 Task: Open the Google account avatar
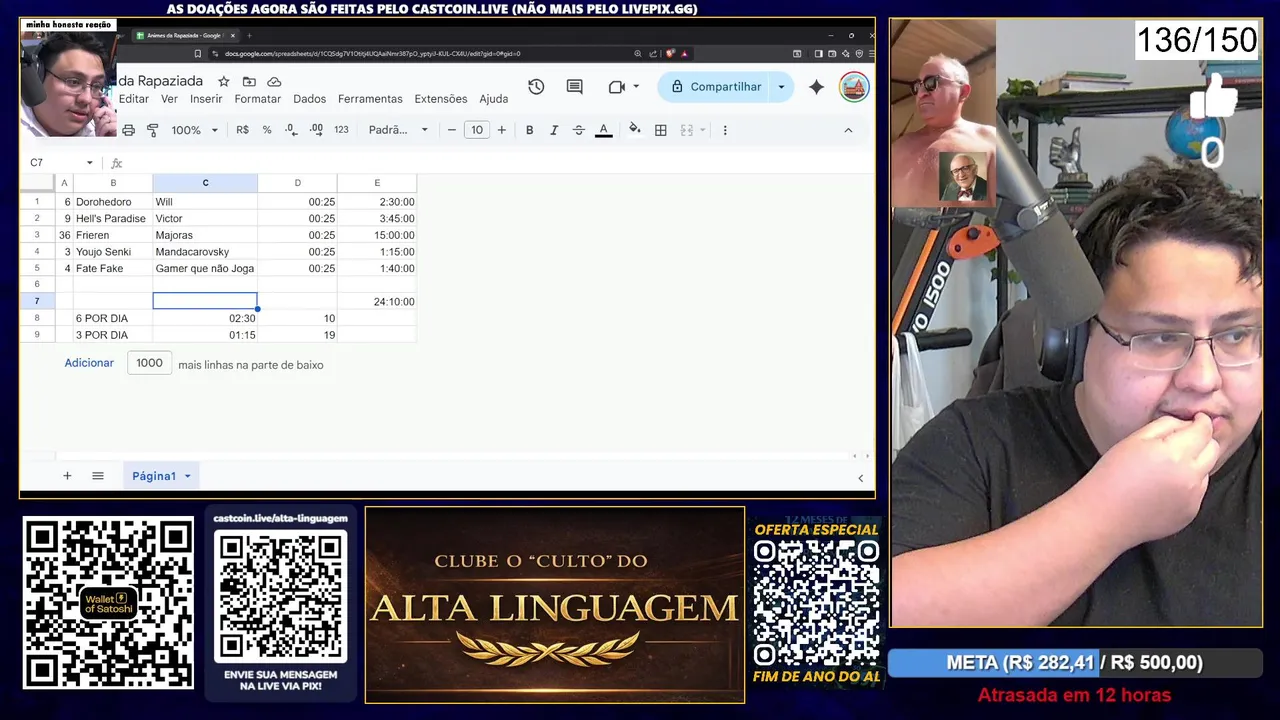(854, 87)
